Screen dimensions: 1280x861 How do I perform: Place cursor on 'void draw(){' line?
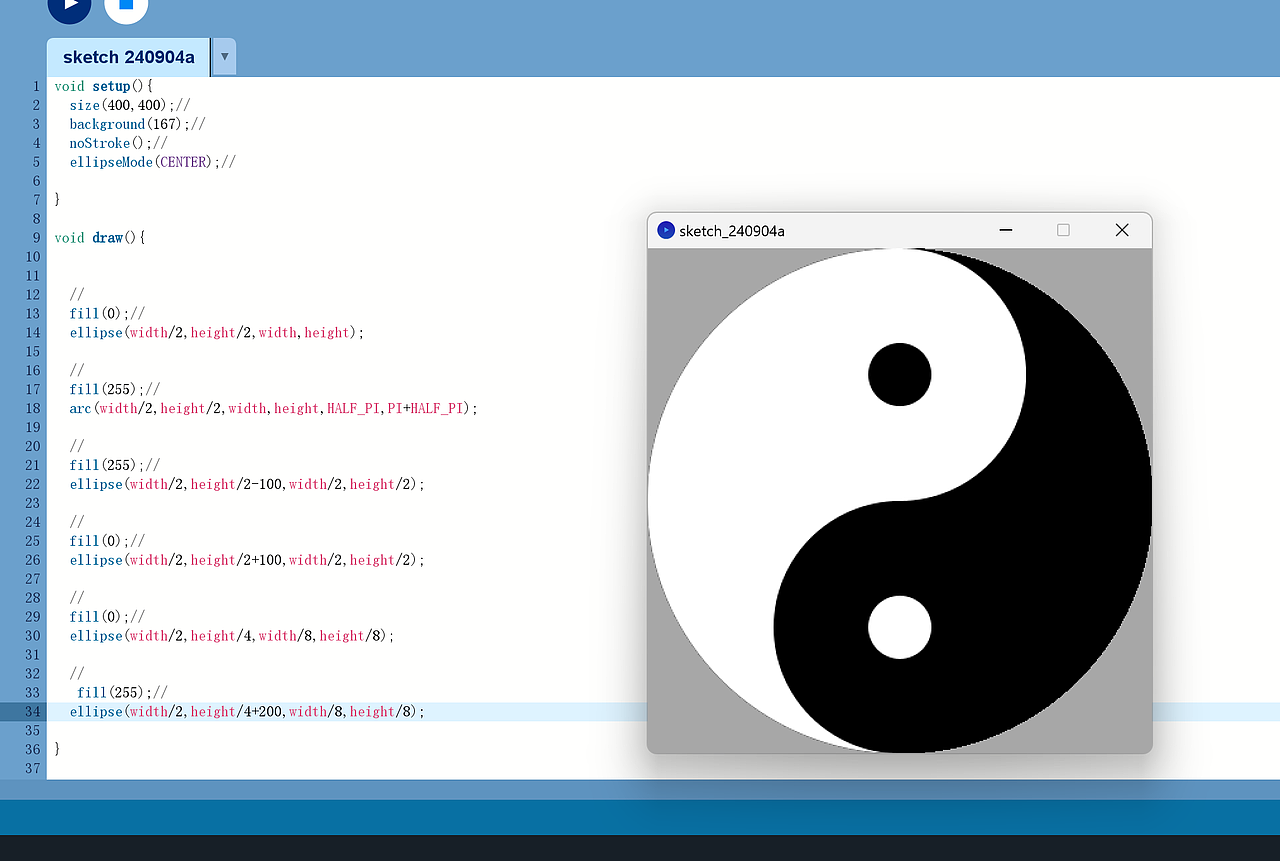click(100, 238)
